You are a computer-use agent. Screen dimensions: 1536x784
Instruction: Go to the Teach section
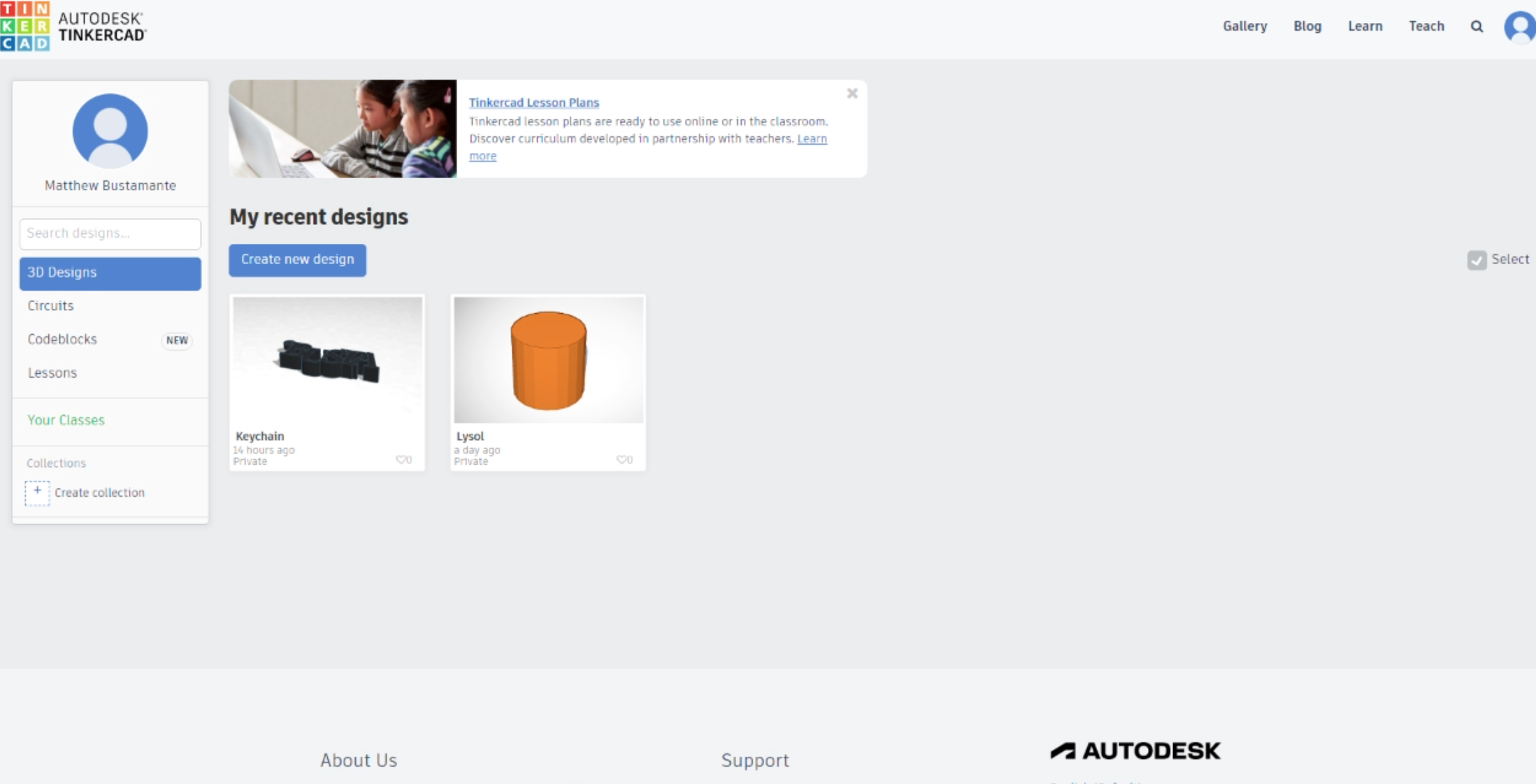(1426, 27)
